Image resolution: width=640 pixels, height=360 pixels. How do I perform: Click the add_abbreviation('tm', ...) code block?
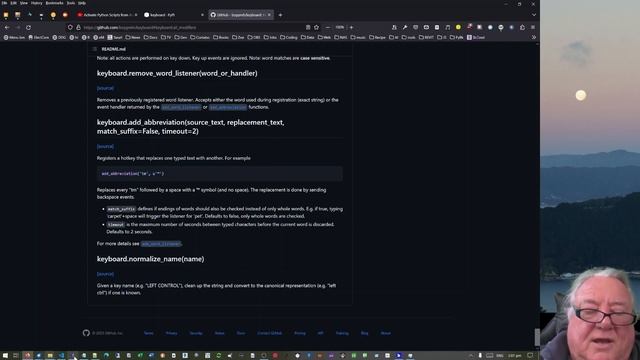coord(220,173)
